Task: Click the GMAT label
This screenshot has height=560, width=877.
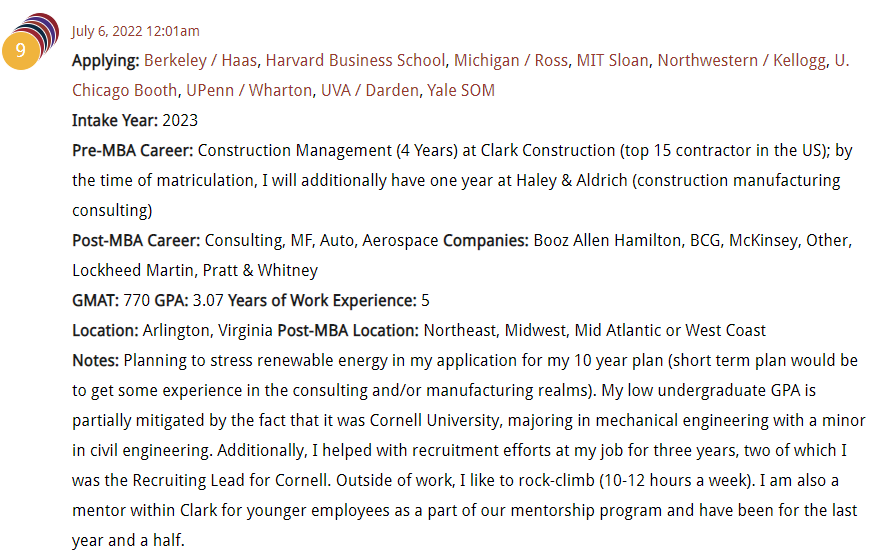Action: tap(95, 300)
